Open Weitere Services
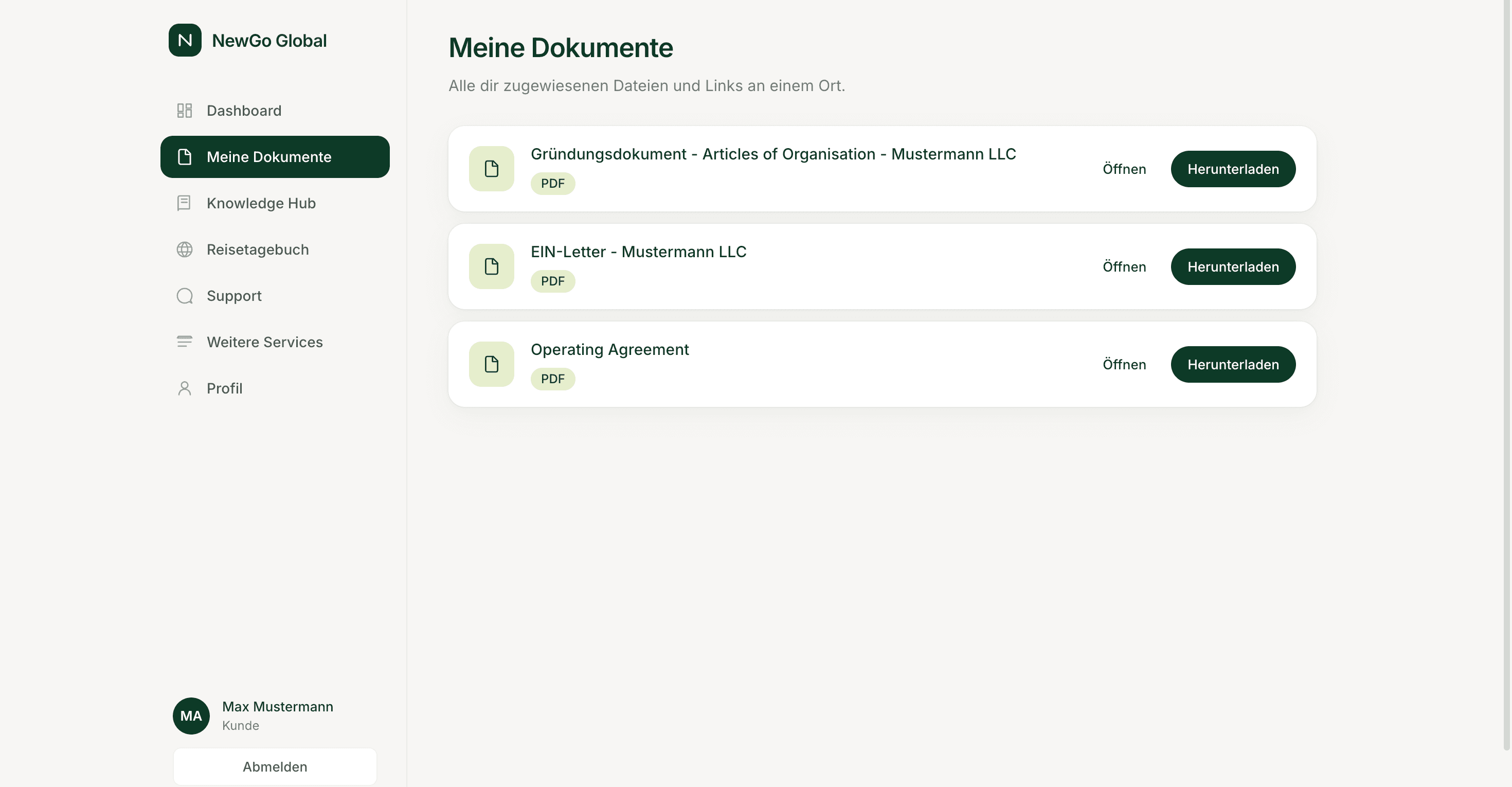The width and height of the screenshot is (1512, 787). pos(275,342)
